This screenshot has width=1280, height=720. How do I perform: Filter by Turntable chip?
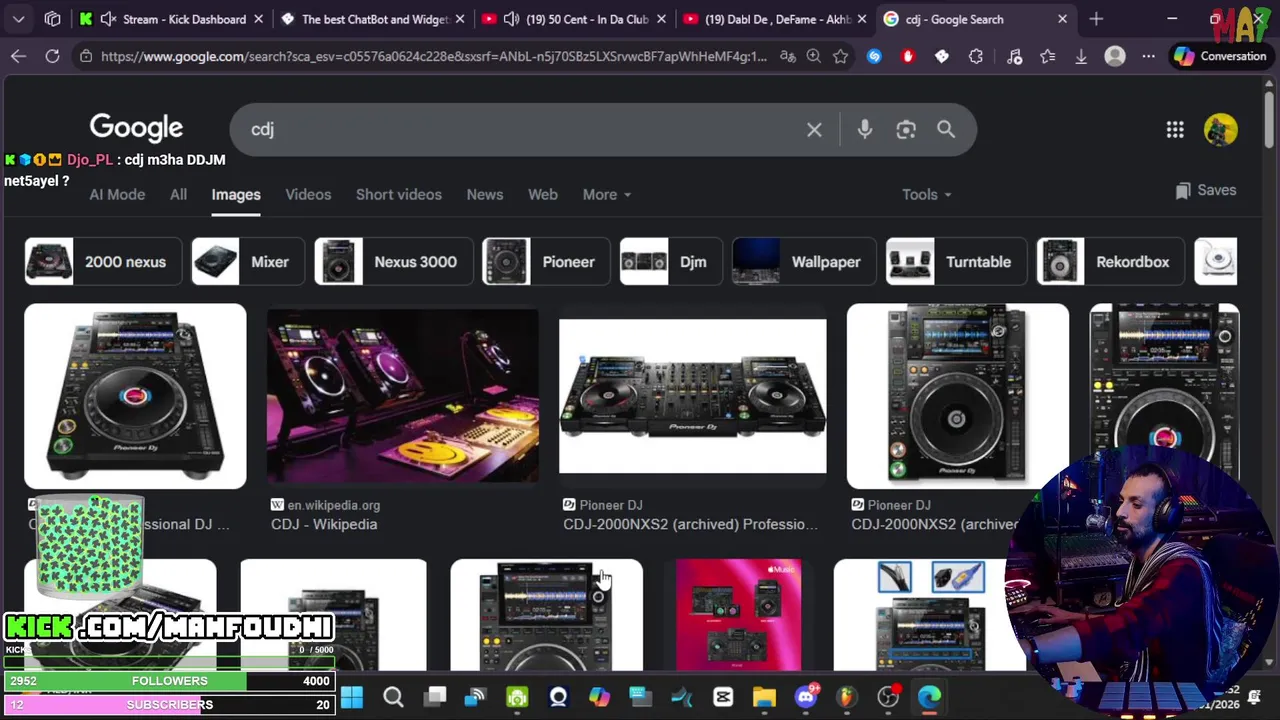pyautogui.click(x=956, y=262)
